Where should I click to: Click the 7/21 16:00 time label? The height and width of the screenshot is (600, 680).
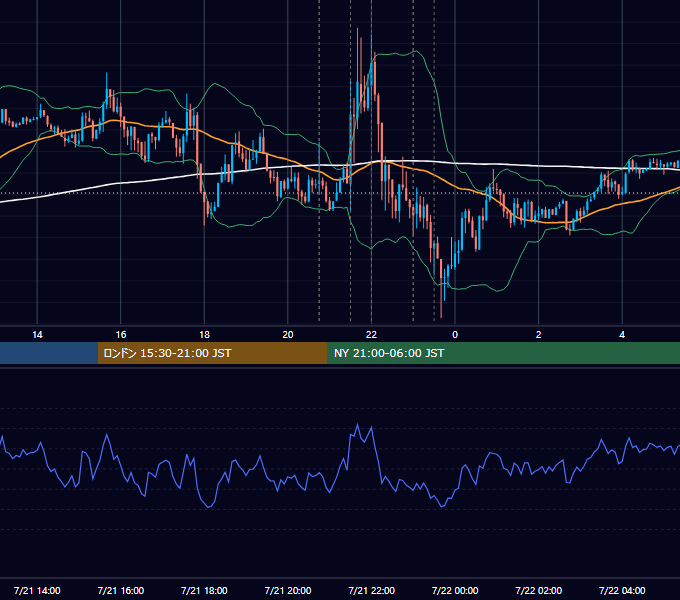tap(121, 590)
